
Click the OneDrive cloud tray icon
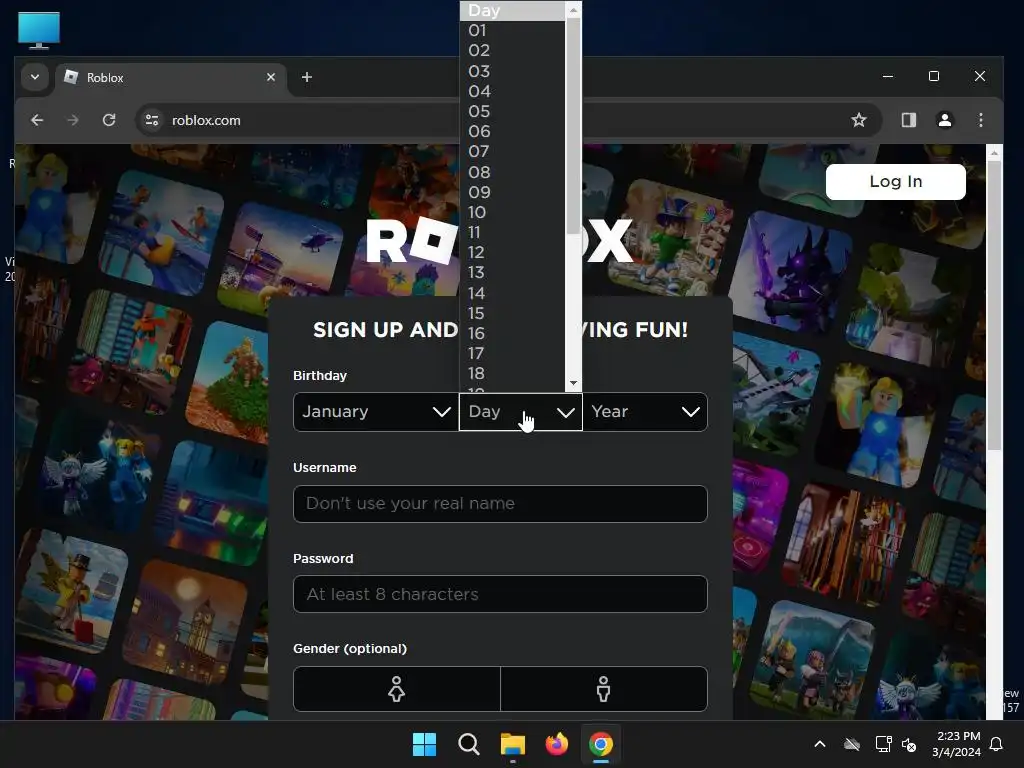point(852,744)
